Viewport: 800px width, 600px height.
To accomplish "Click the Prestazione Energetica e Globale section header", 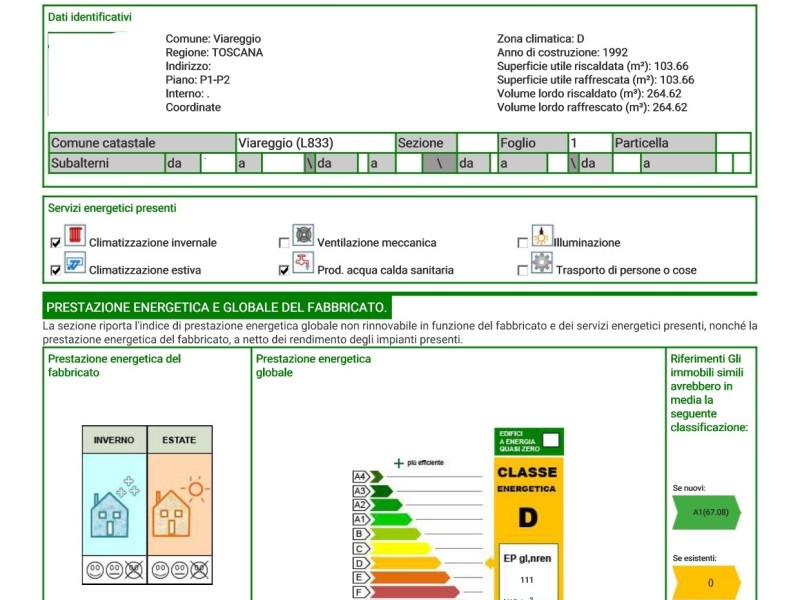I will (217, 307).
